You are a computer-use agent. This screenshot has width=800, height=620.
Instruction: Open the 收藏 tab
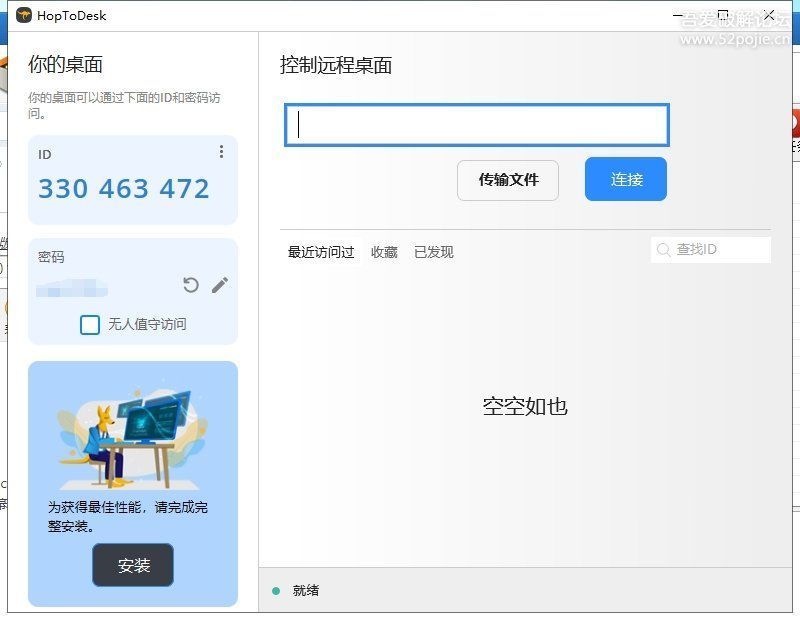[384, 252]
